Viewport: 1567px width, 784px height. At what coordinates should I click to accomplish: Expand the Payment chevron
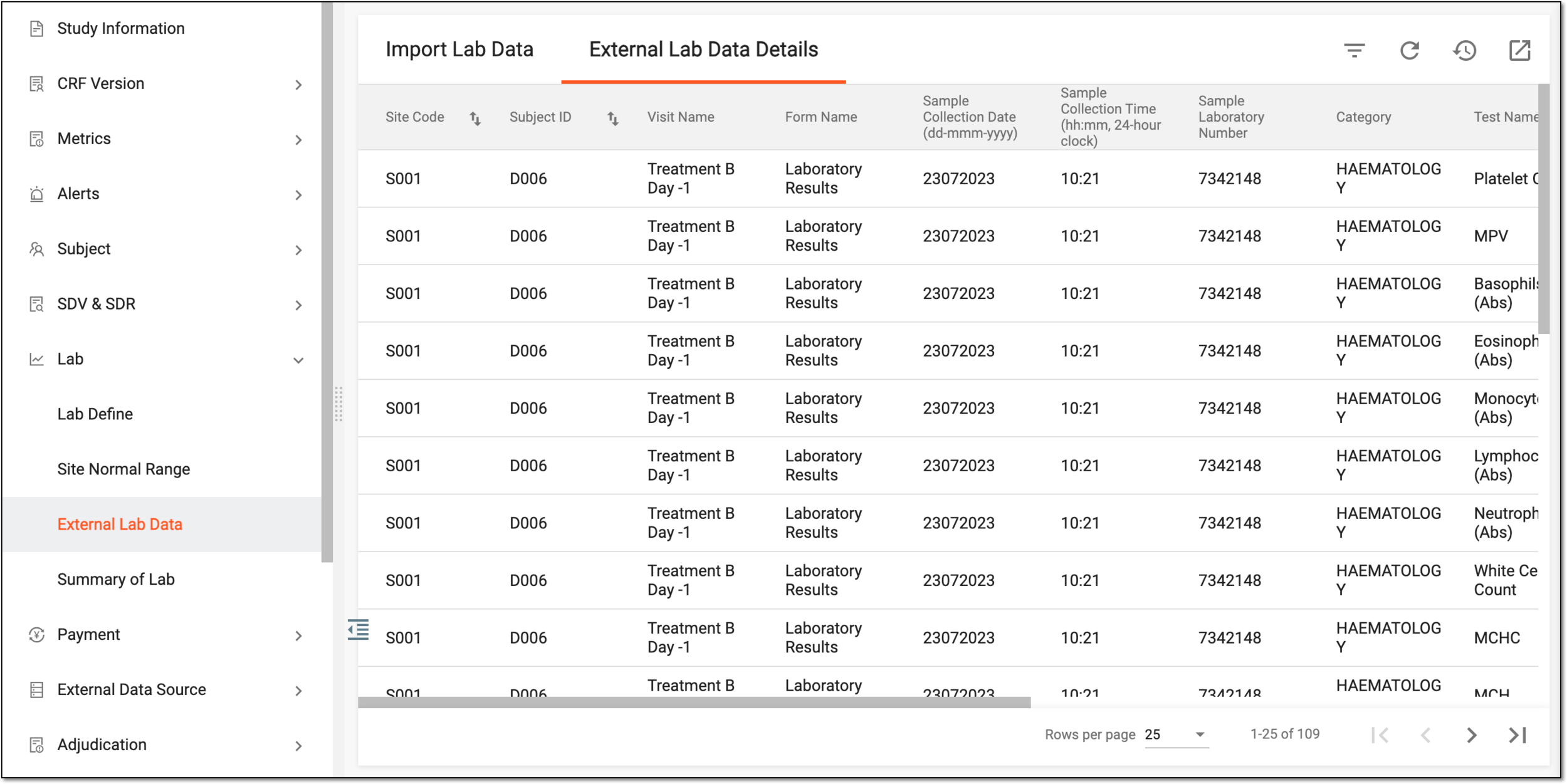pos(298,636)
